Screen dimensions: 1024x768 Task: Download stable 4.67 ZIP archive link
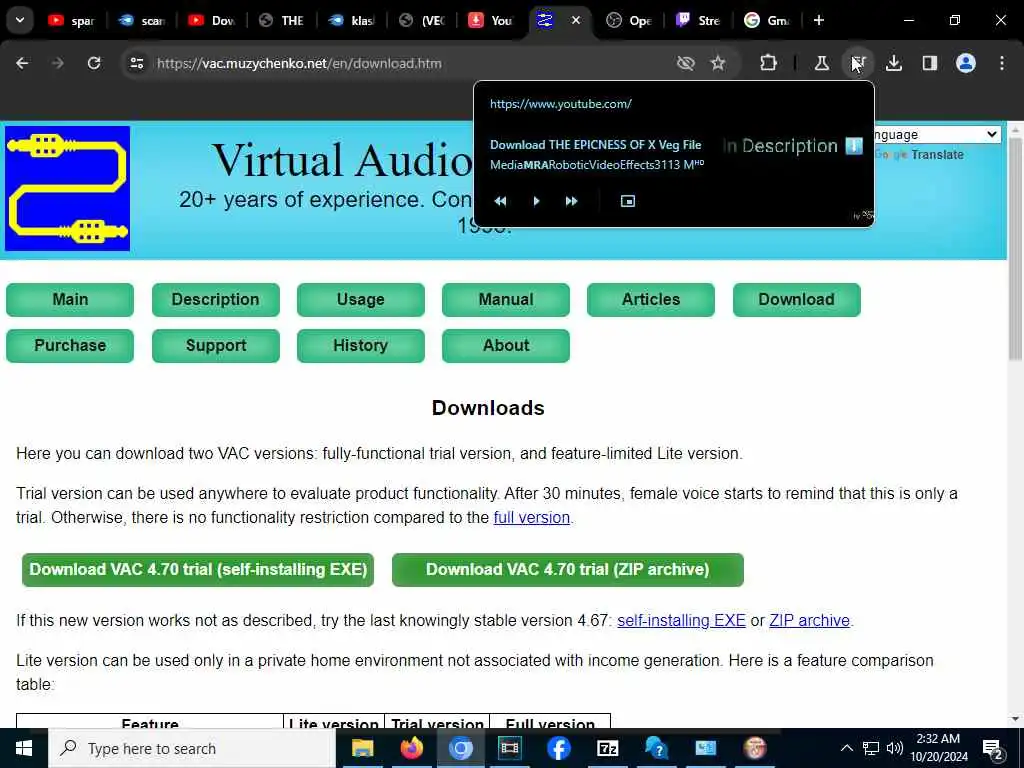coord(809,620)
